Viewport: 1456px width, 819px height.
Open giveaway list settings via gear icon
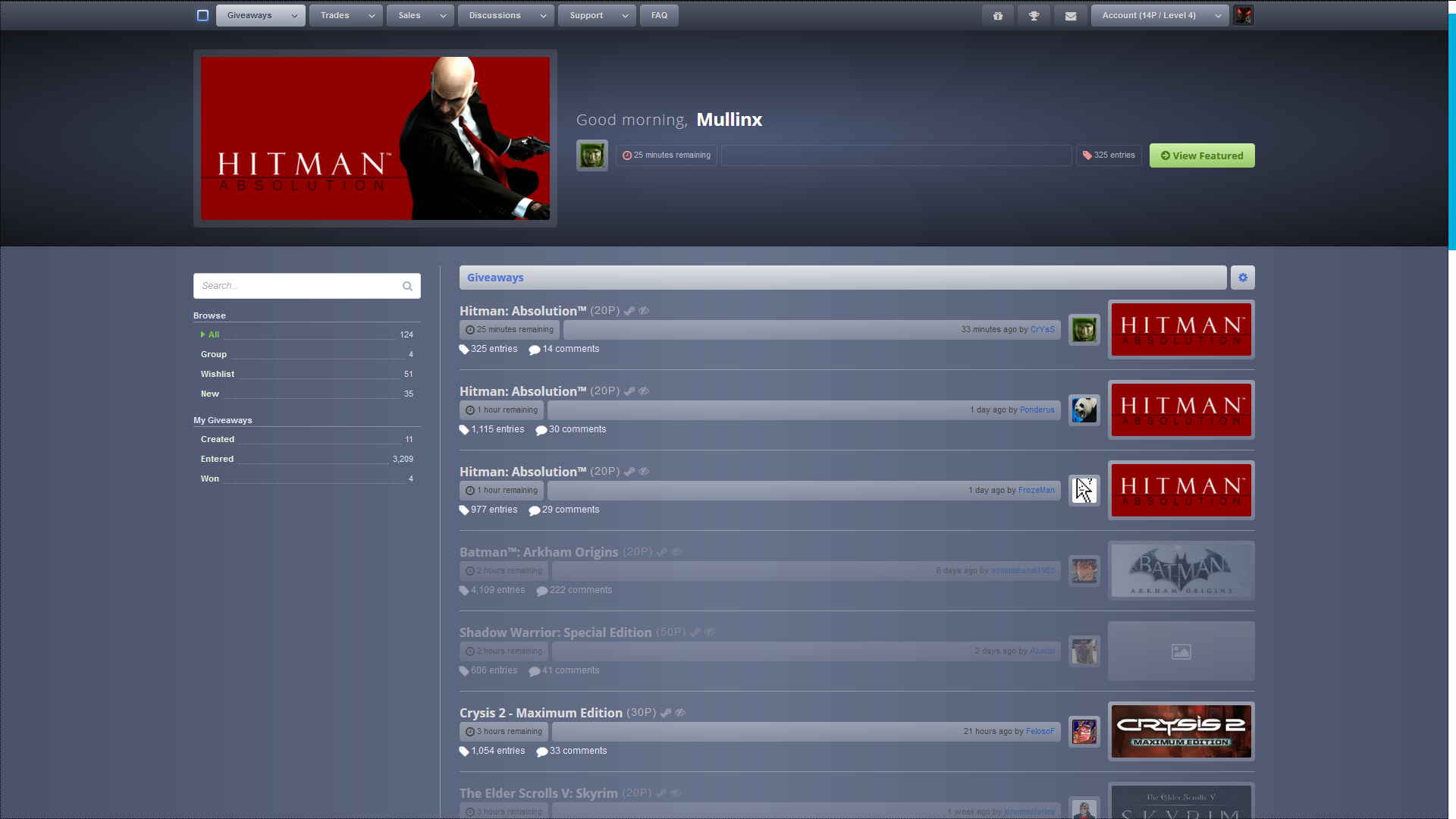click(1242, 278)
